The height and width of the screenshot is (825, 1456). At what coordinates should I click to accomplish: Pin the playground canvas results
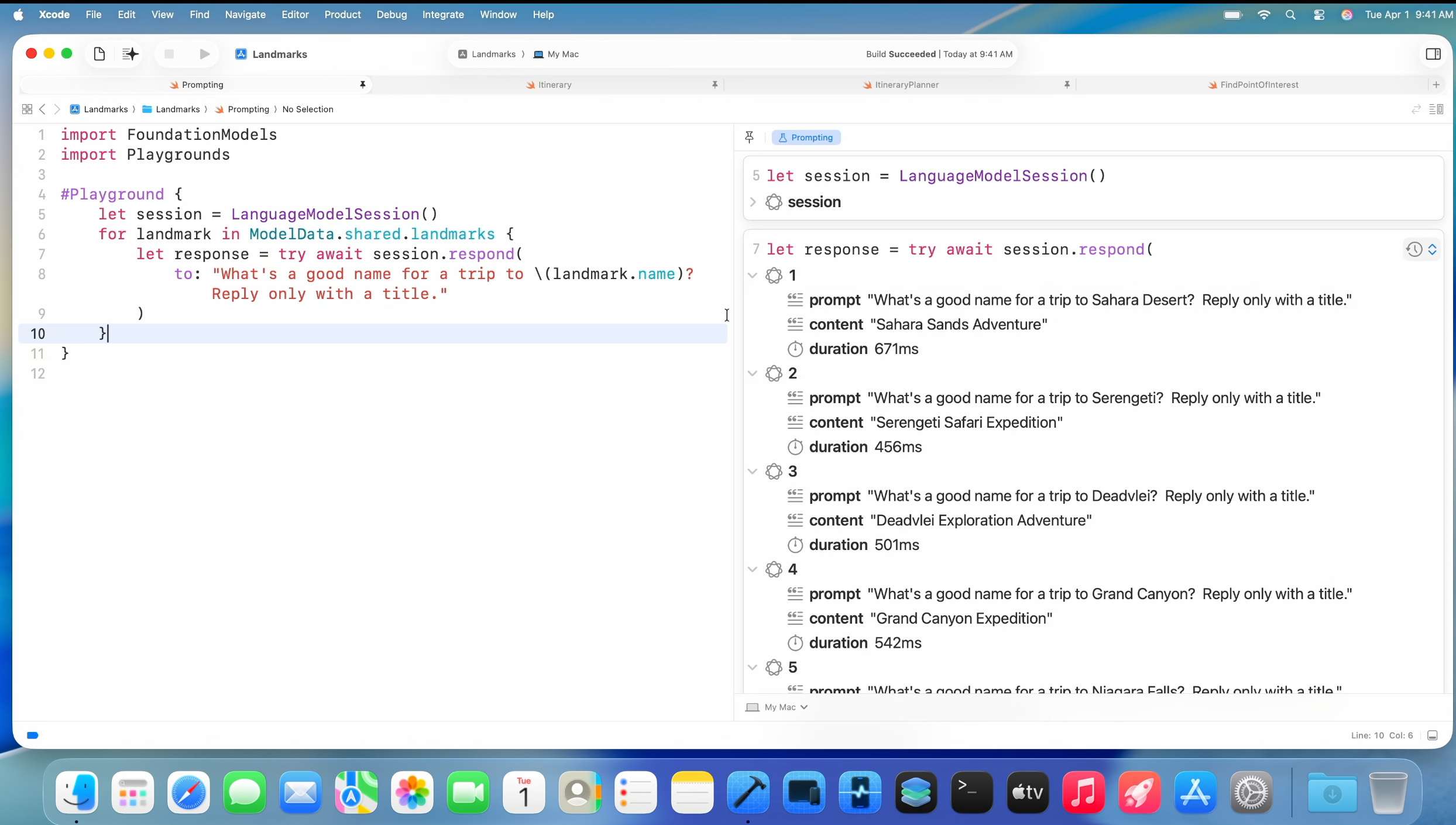pyautogui.click(x=749, y=137)
